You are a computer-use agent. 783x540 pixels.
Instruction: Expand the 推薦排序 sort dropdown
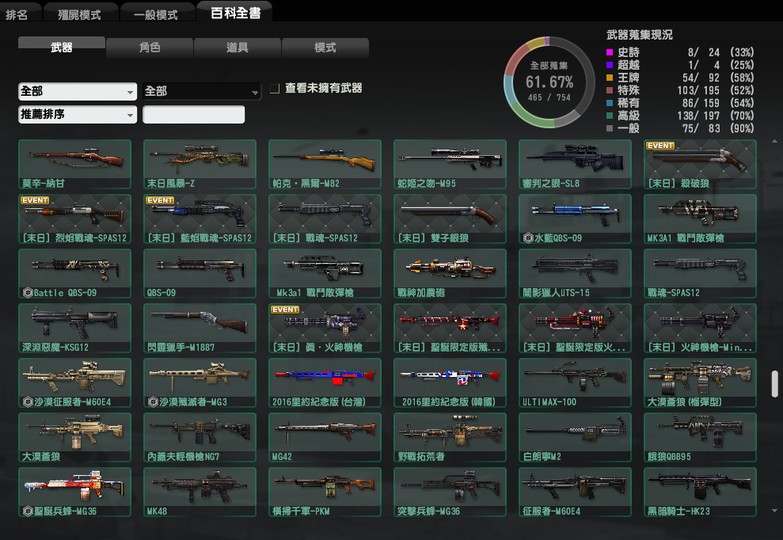click(x=77, y=114)
